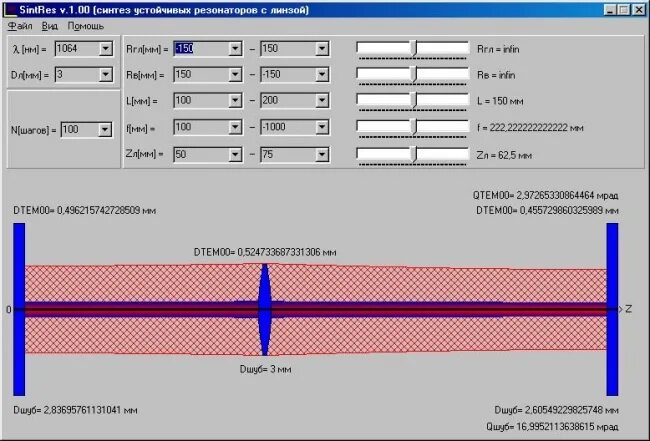The image size is (650, 441).
Task: Open Rгл minimum value dropdown arrow
Action: [x=235, y=49]
